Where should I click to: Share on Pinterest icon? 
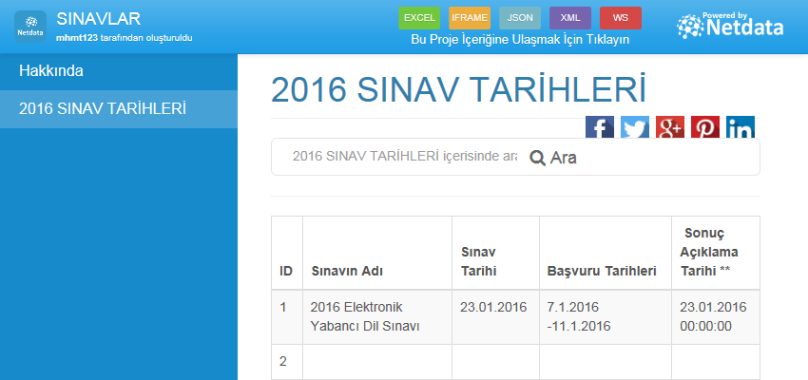(x=705, y=127)
